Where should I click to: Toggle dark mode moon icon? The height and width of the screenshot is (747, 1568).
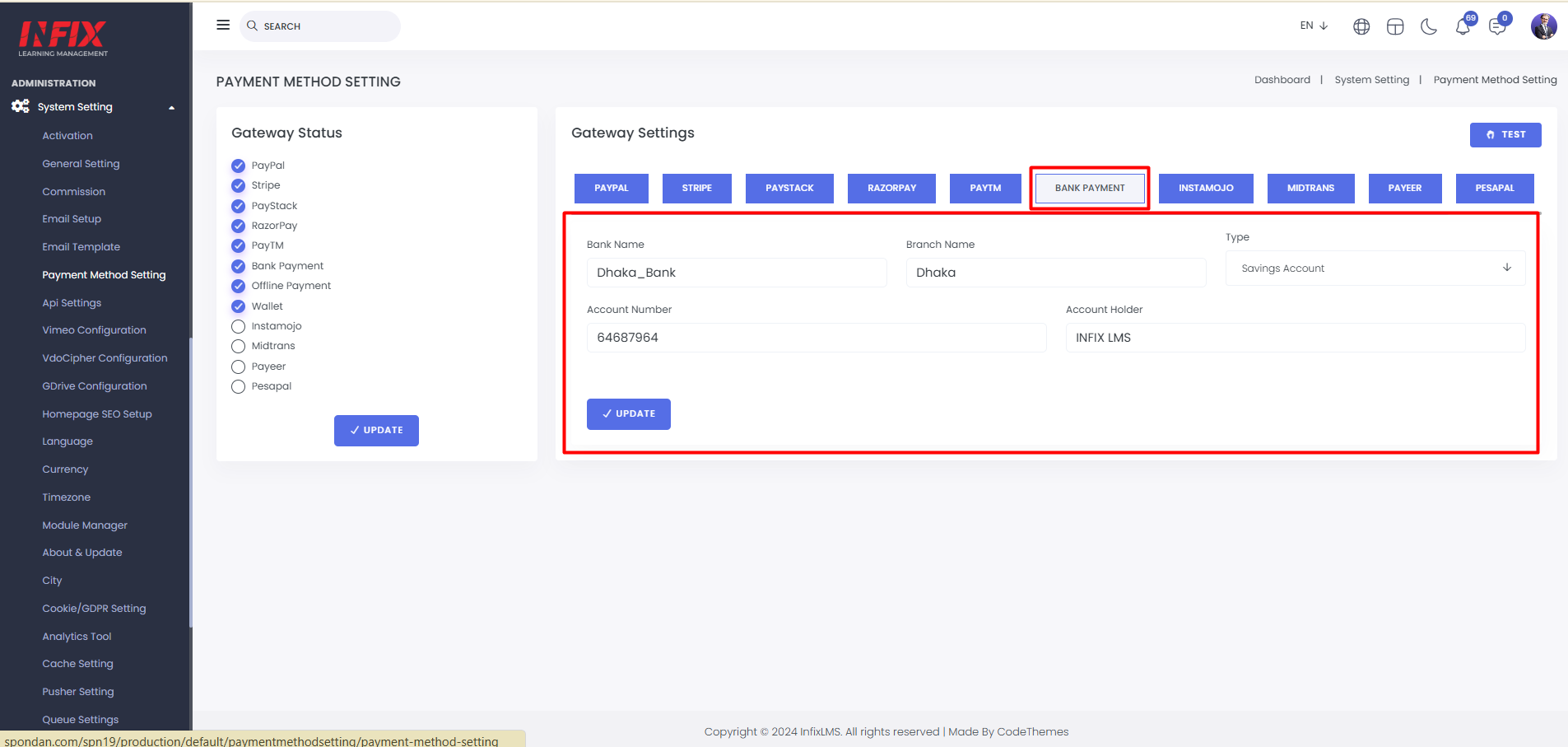click(x=1429, y=26)
